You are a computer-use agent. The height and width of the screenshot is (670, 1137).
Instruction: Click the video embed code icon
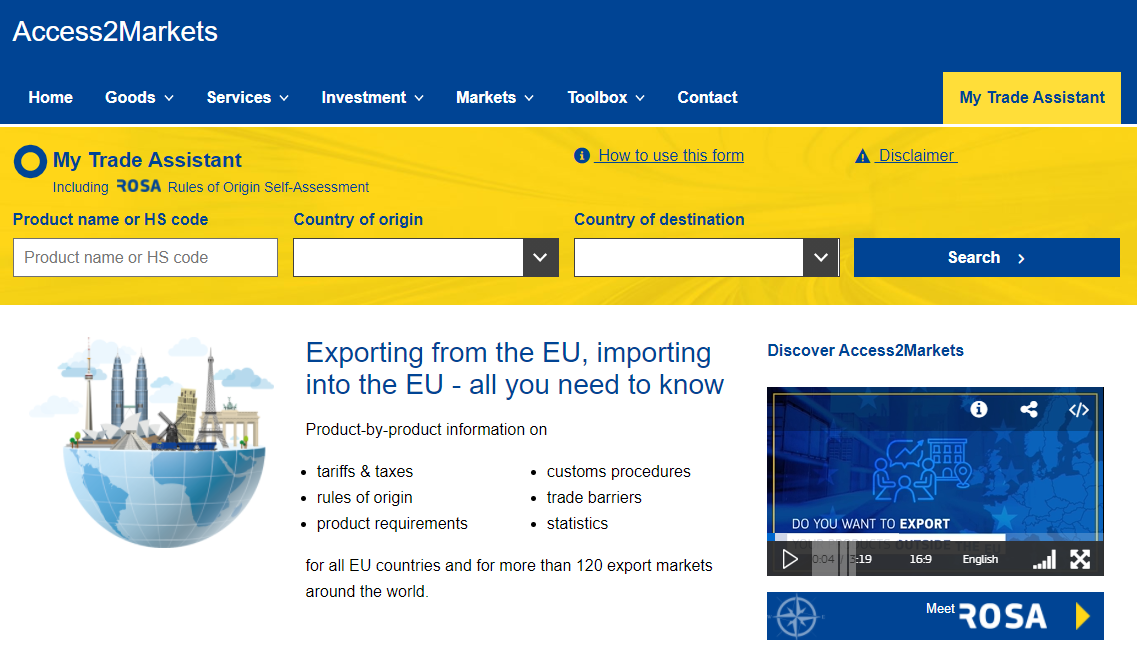click(1078, 410)
